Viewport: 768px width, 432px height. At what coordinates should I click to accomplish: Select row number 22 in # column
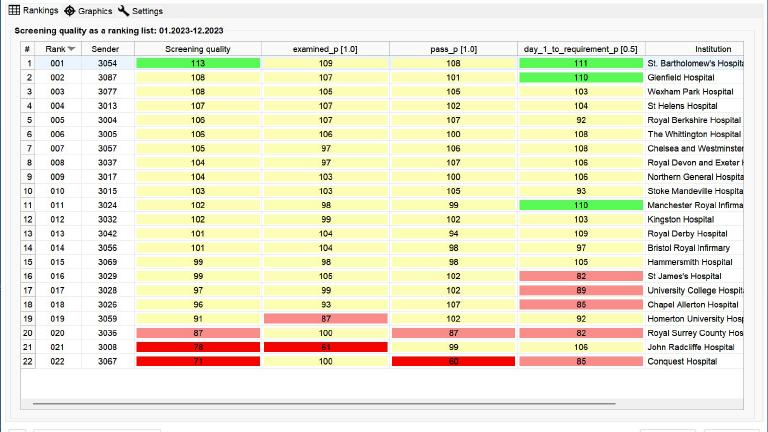coord(28,361)
